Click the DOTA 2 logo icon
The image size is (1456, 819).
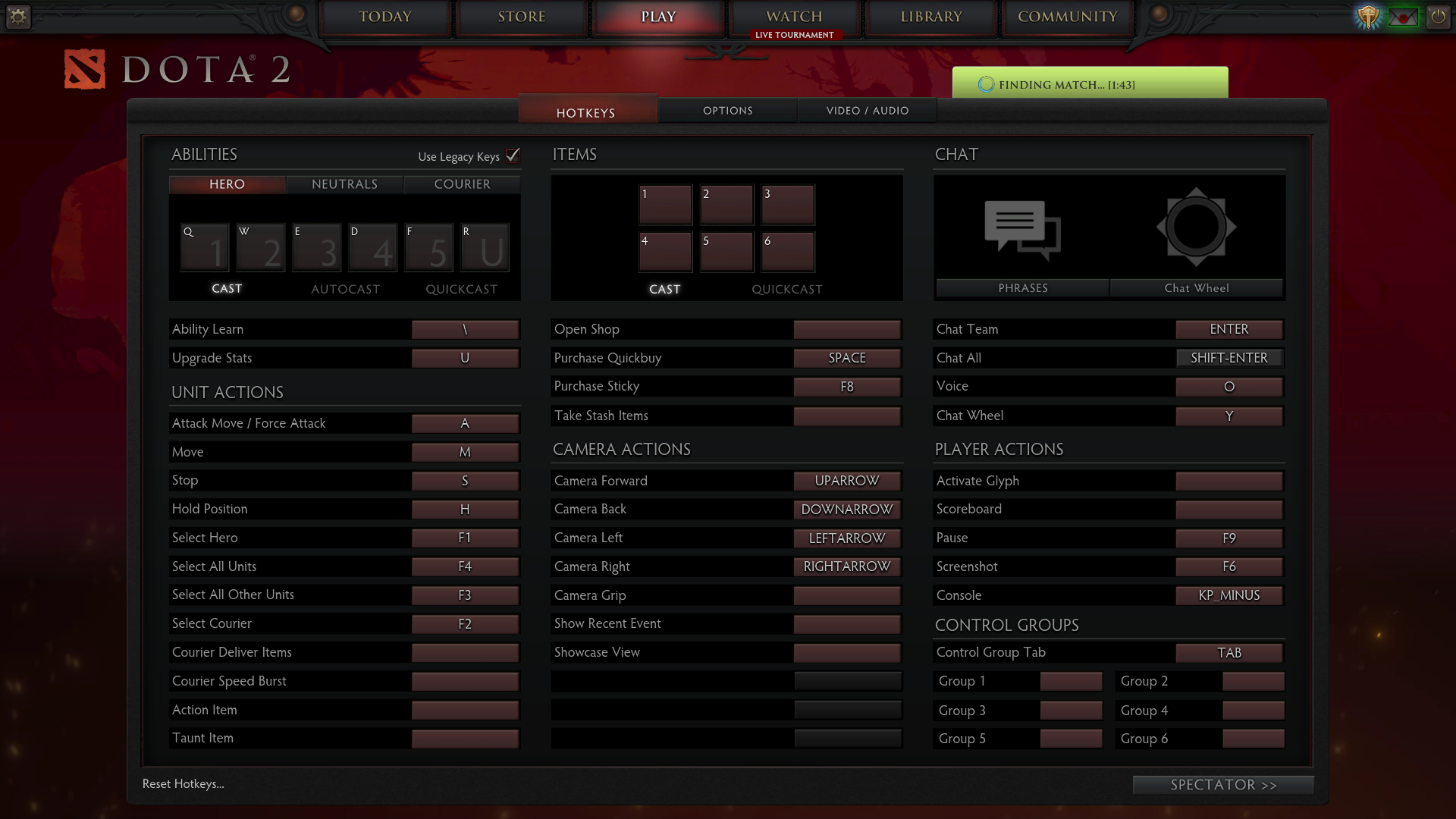84,68
